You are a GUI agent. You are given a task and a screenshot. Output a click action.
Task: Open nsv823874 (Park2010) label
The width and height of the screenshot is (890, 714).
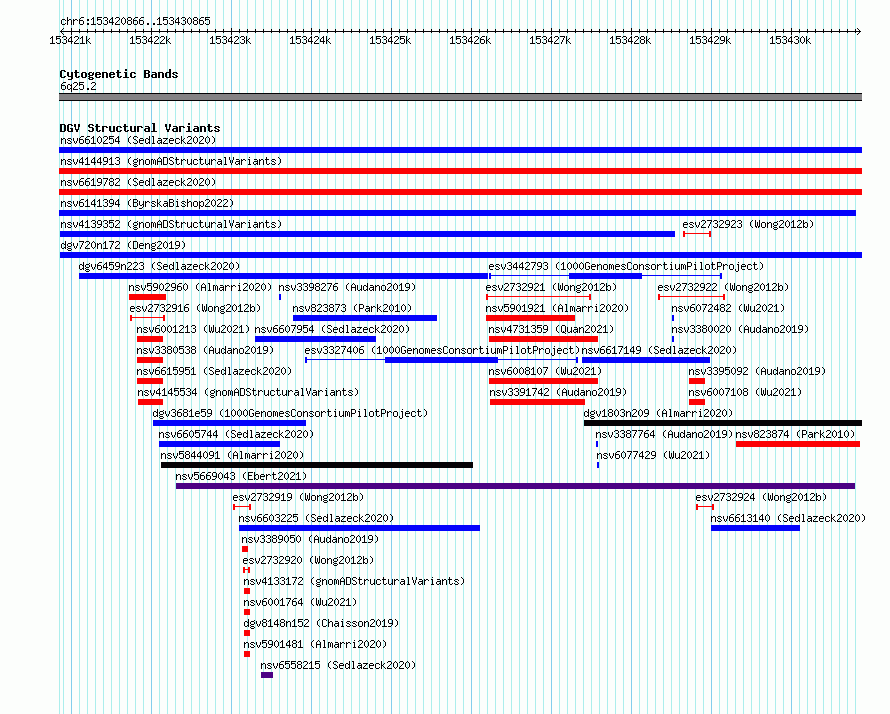(x=795, y=434)
